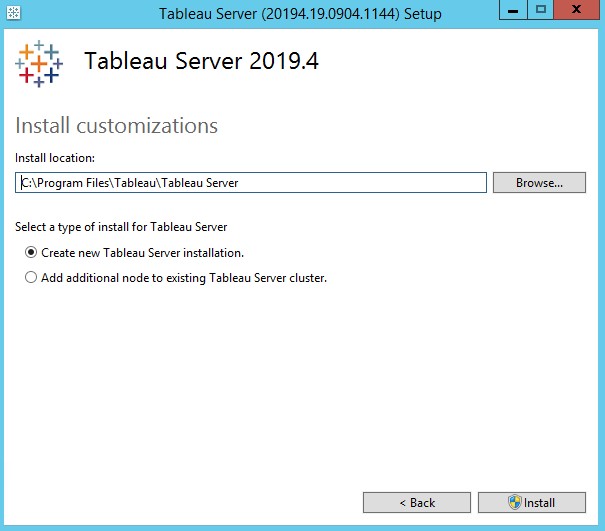This screenshot has height=531, width=605.
Task: Click the setup icon in title bar corner
Action: click(14, 13)
